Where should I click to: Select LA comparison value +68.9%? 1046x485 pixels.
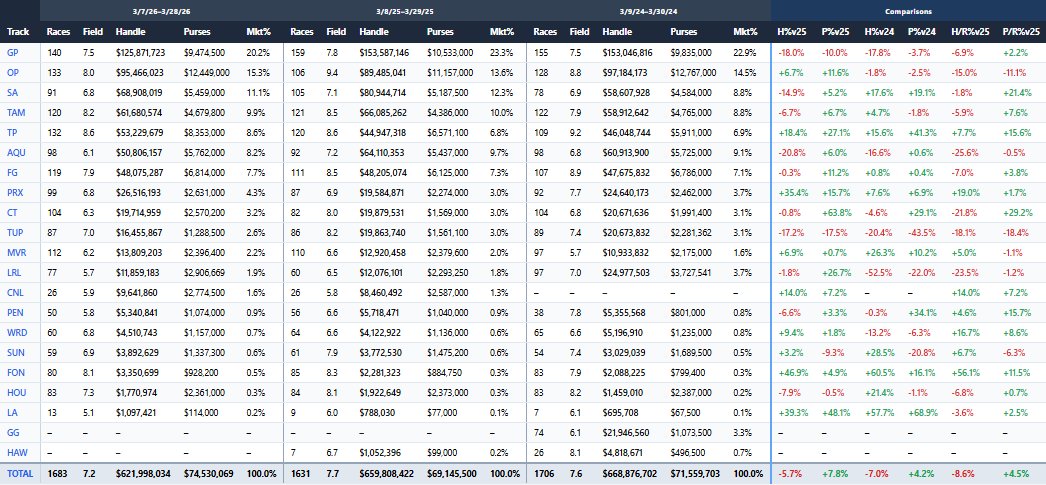click(x=923, y=413)
